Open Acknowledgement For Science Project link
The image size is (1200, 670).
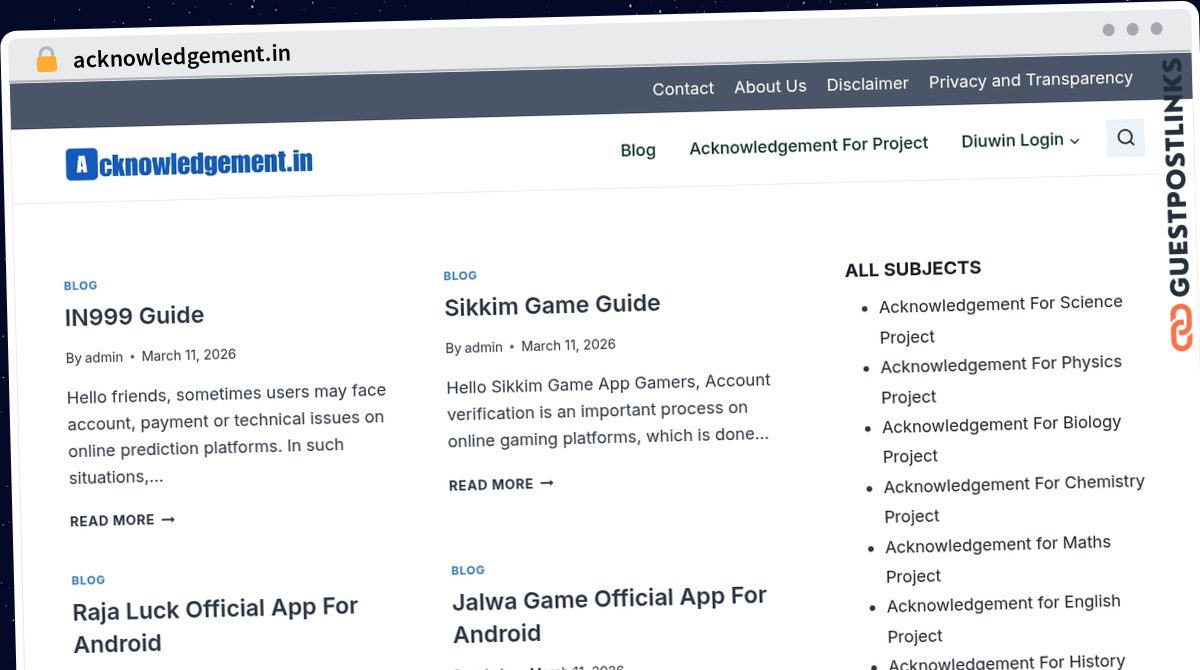pyautogui.click(x=1001, y=320)
